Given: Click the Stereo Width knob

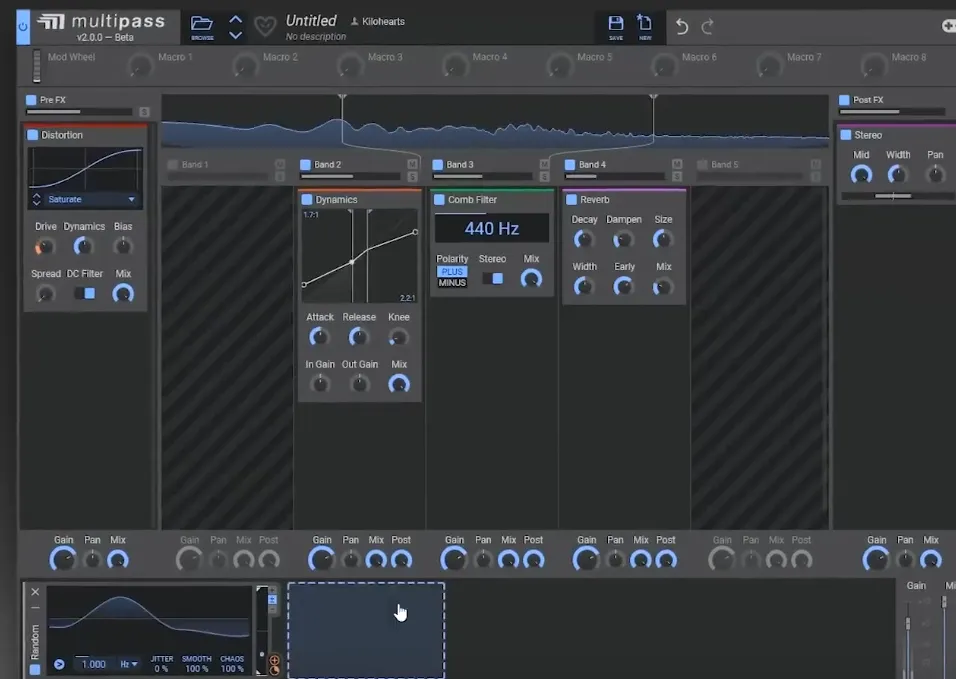Looking at the screenshot, I should 897,176.
